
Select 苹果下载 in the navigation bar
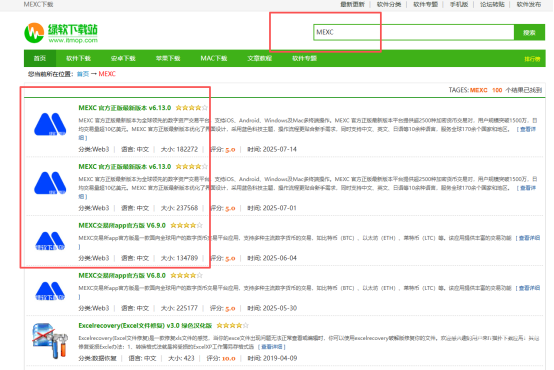(x=168, y=58)
